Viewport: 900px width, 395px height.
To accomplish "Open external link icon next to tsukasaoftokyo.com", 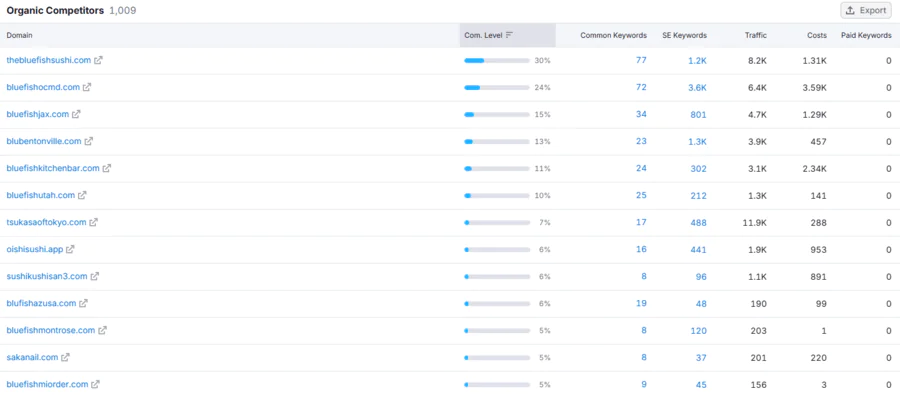I will (x=94, y=222).
